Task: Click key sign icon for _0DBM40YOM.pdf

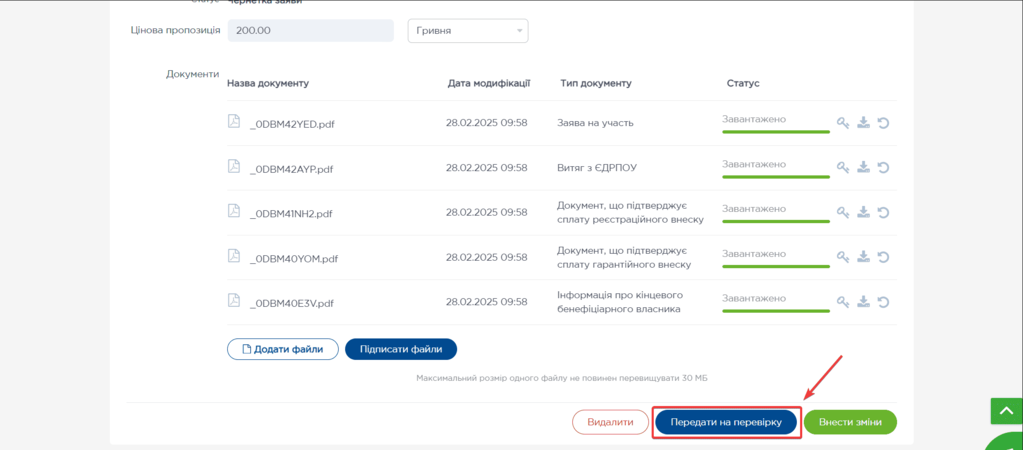Action: [843, 257]
